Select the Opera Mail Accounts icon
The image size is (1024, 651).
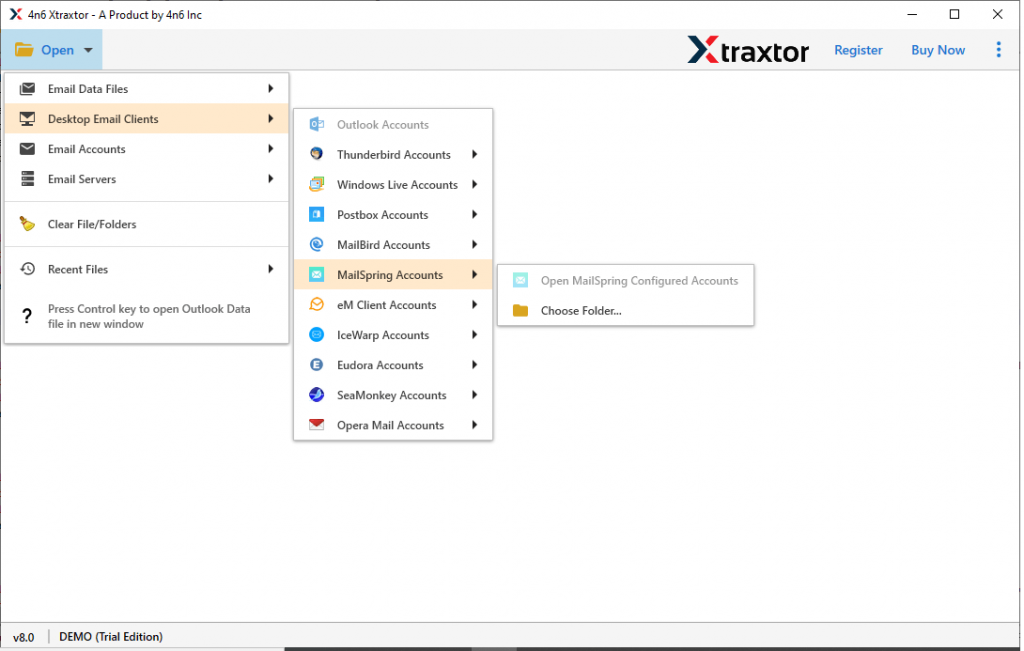coord(319,424)
